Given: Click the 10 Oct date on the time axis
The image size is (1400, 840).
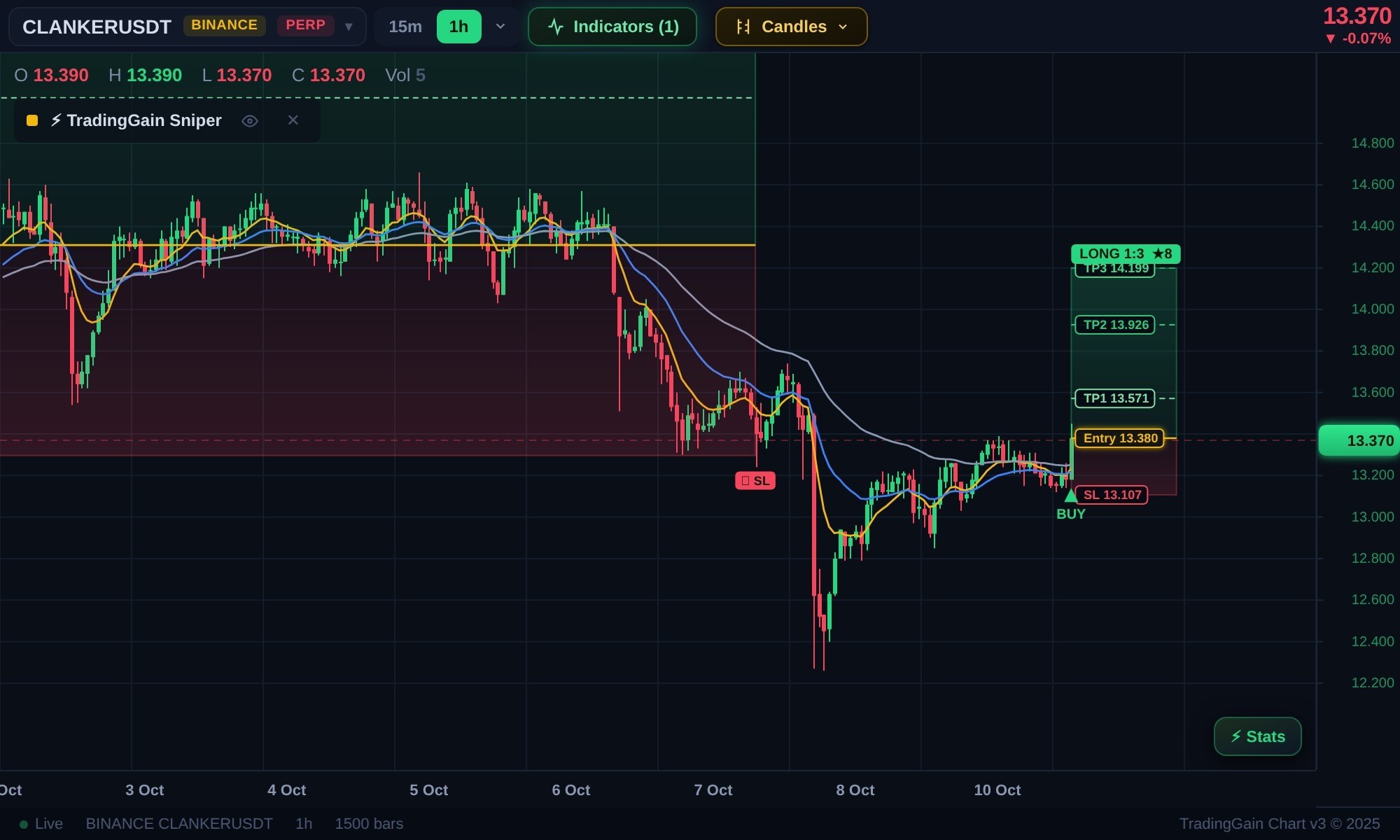Looking at the screenshot, I should [x=997, y=790].
